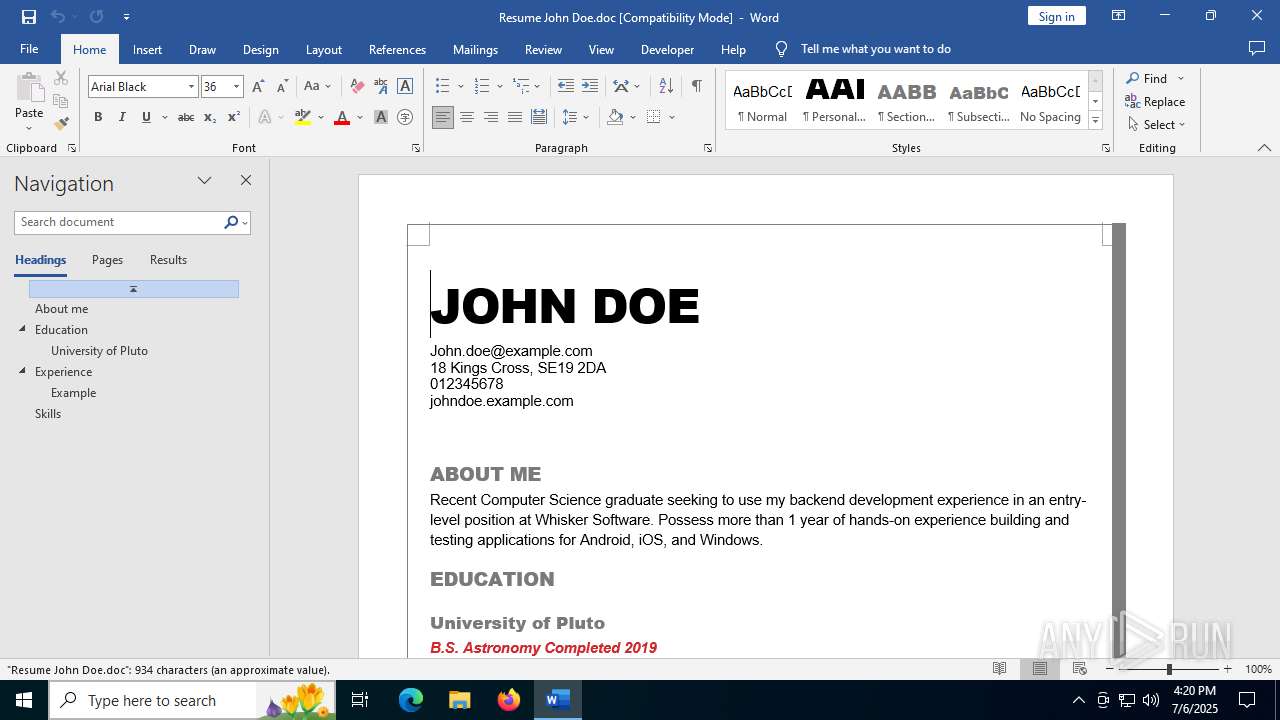Open File Explorer from the taskbar
The width and height of the screenshot is (1280, 720).
pyautogui.click(x=460, y=700)
